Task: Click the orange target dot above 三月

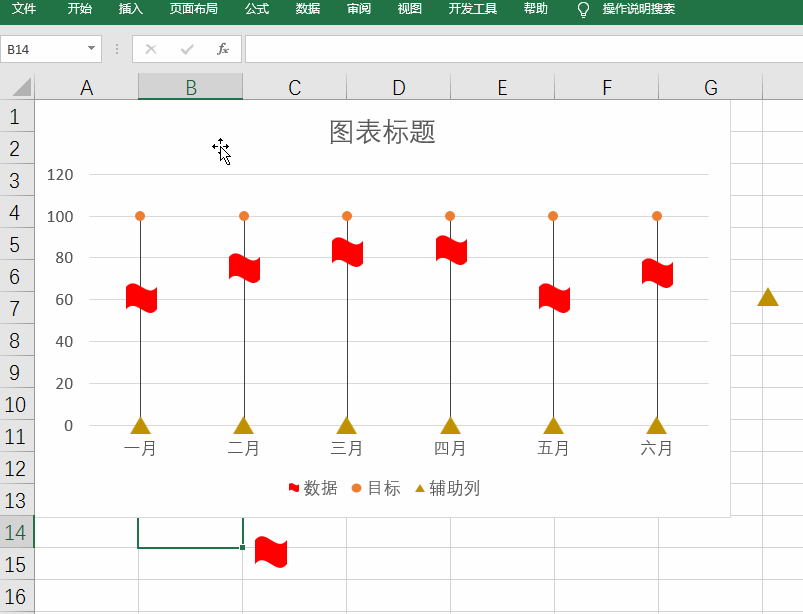Action: click(x=347, y=216)
